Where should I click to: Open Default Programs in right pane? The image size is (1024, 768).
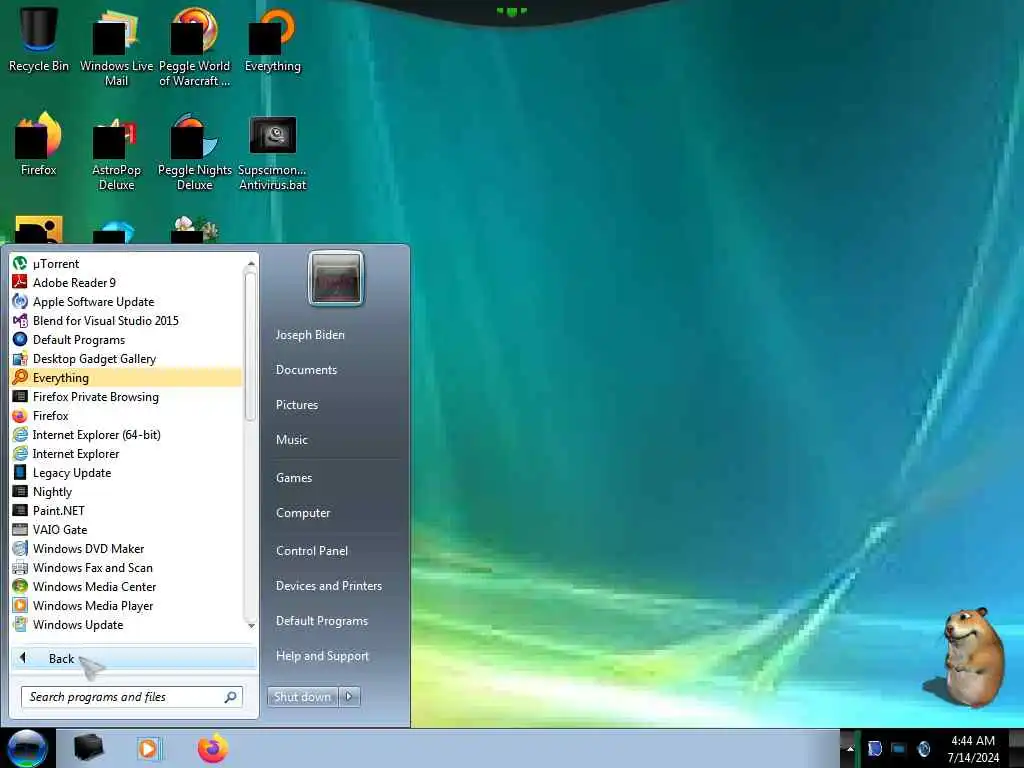321,621
